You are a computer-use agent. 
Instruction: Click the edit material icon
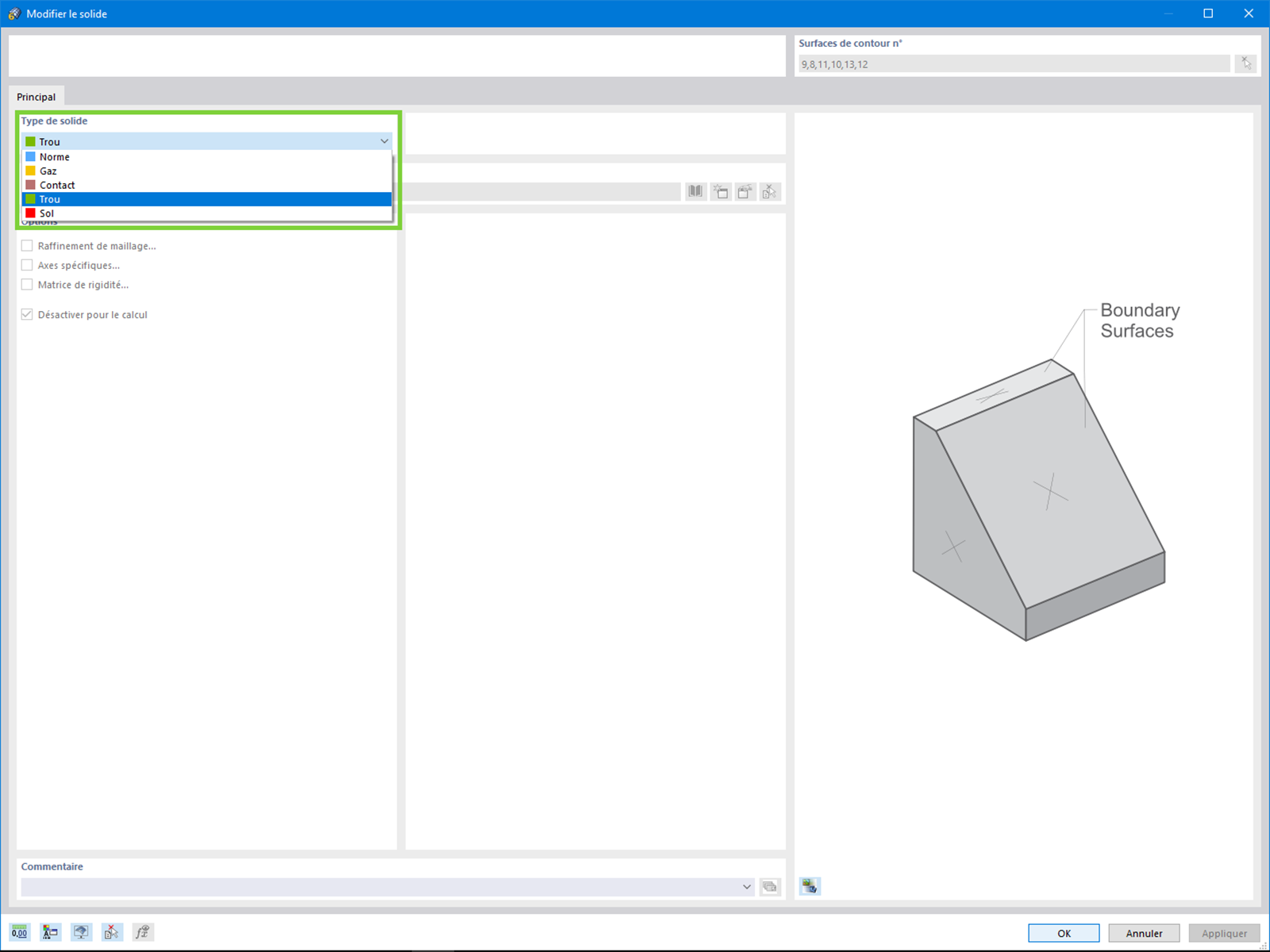click(745, 191)
